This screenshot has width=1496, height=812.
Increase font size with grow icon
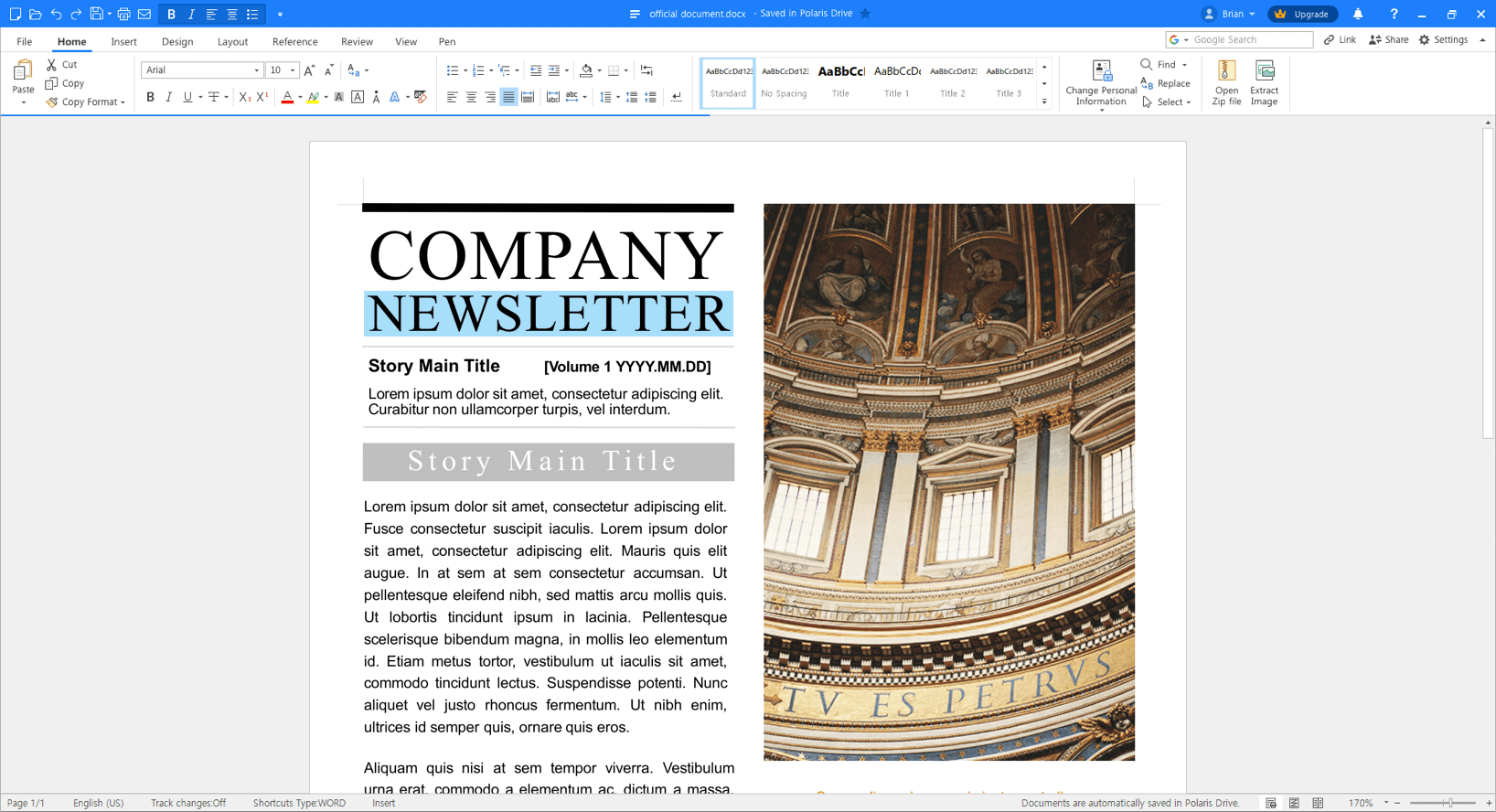tap(309, 70)
